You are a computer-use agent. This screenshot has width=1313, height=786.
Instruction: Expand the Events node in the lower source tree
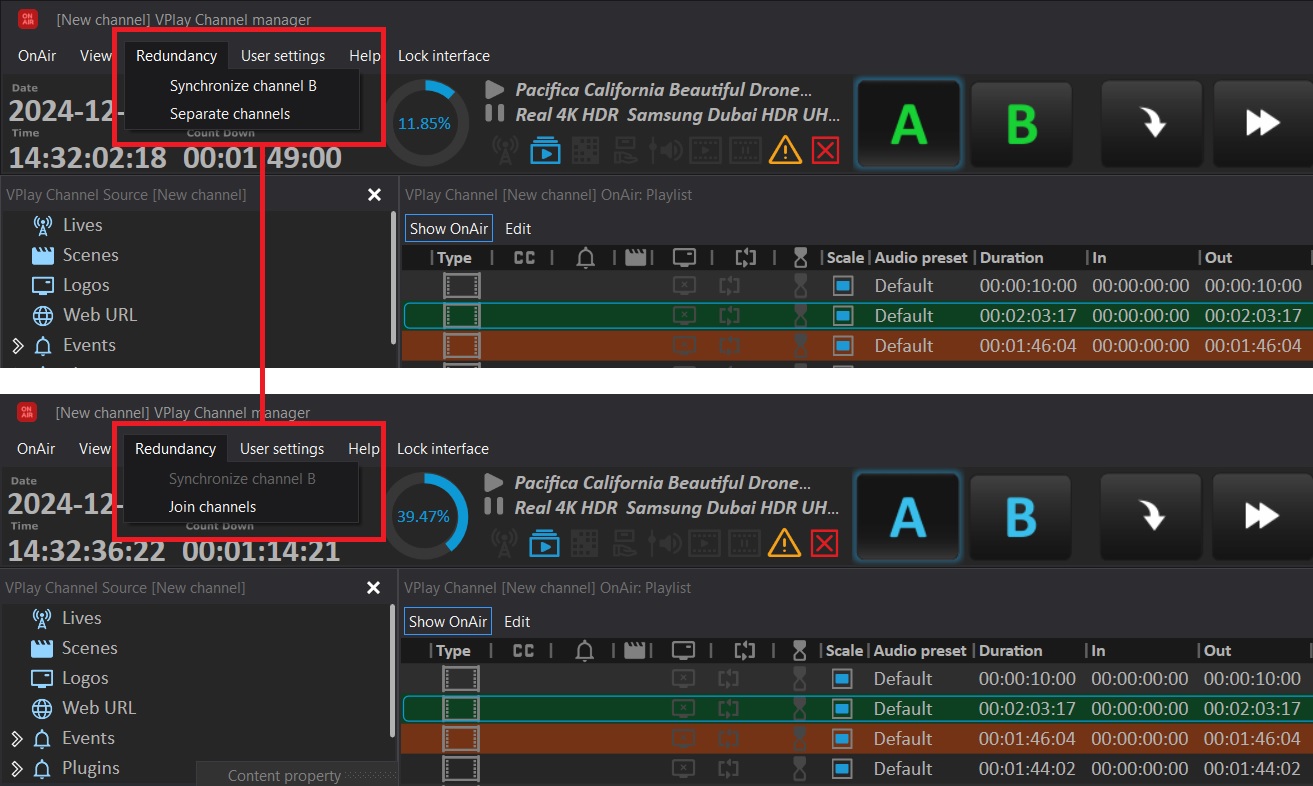pyautogui.click(x=17, y=739)
